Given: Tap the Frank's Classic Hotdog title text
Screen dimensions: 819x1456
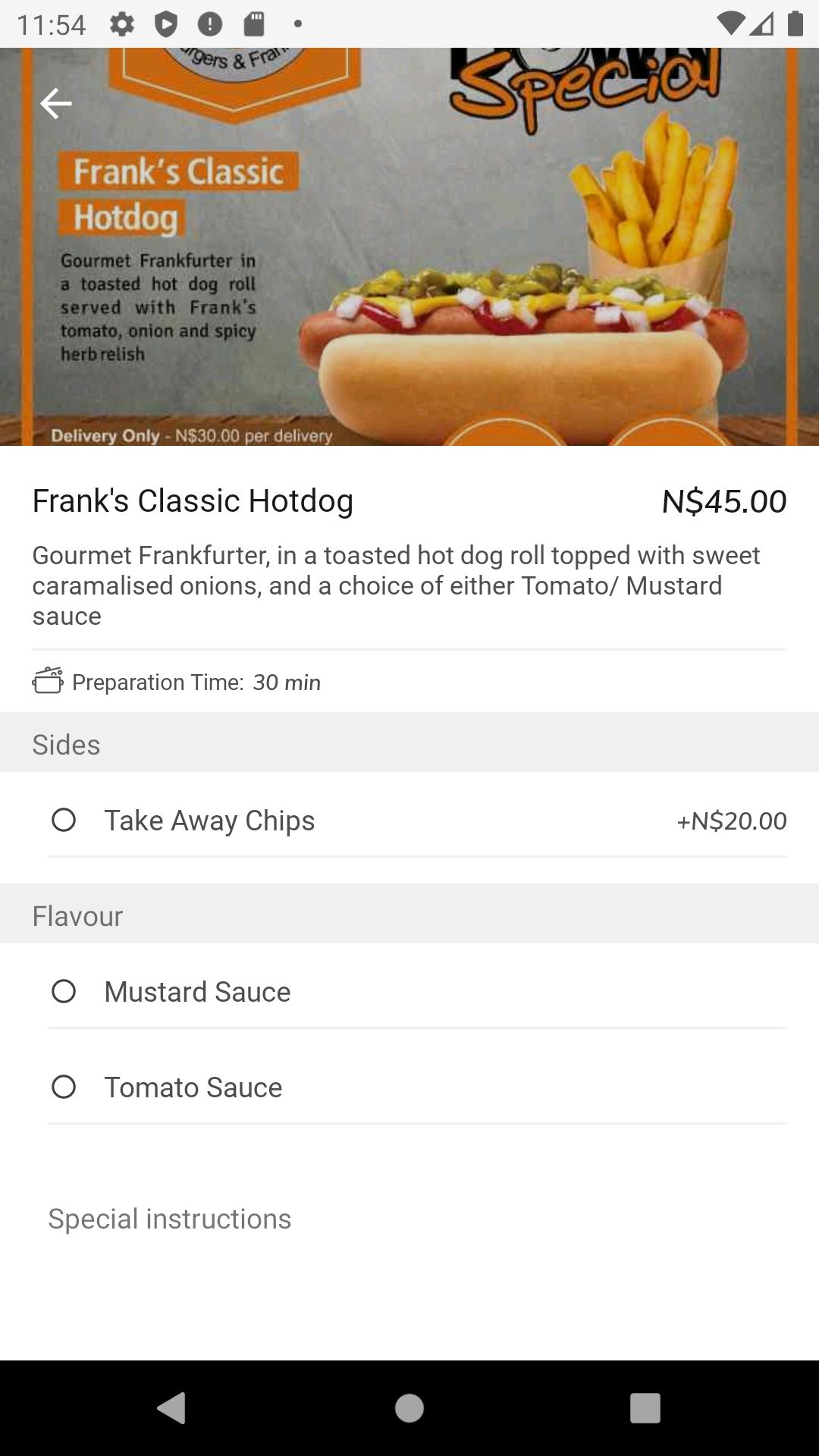Looking at the screenshot, I should 193,501.
